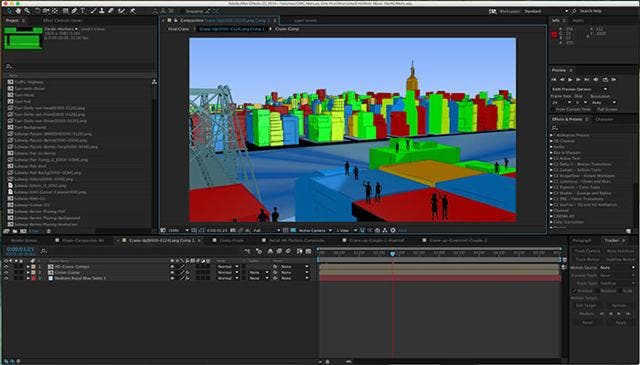Select the Puppet Pin tool
640x365 pixels.
tap(133, 11)
